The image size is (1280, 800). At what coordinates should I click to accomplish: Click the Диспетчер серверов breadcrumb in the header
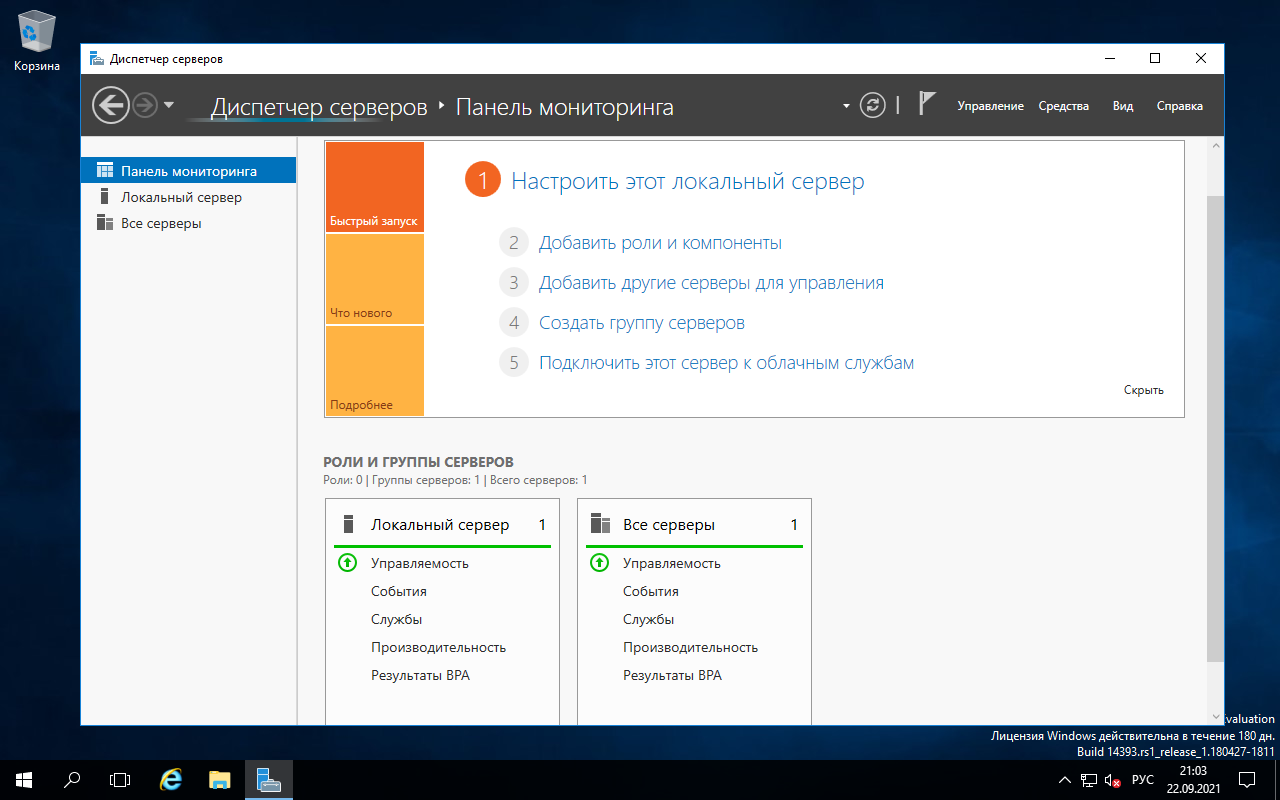pyautogui.click(x=319, y=107)
